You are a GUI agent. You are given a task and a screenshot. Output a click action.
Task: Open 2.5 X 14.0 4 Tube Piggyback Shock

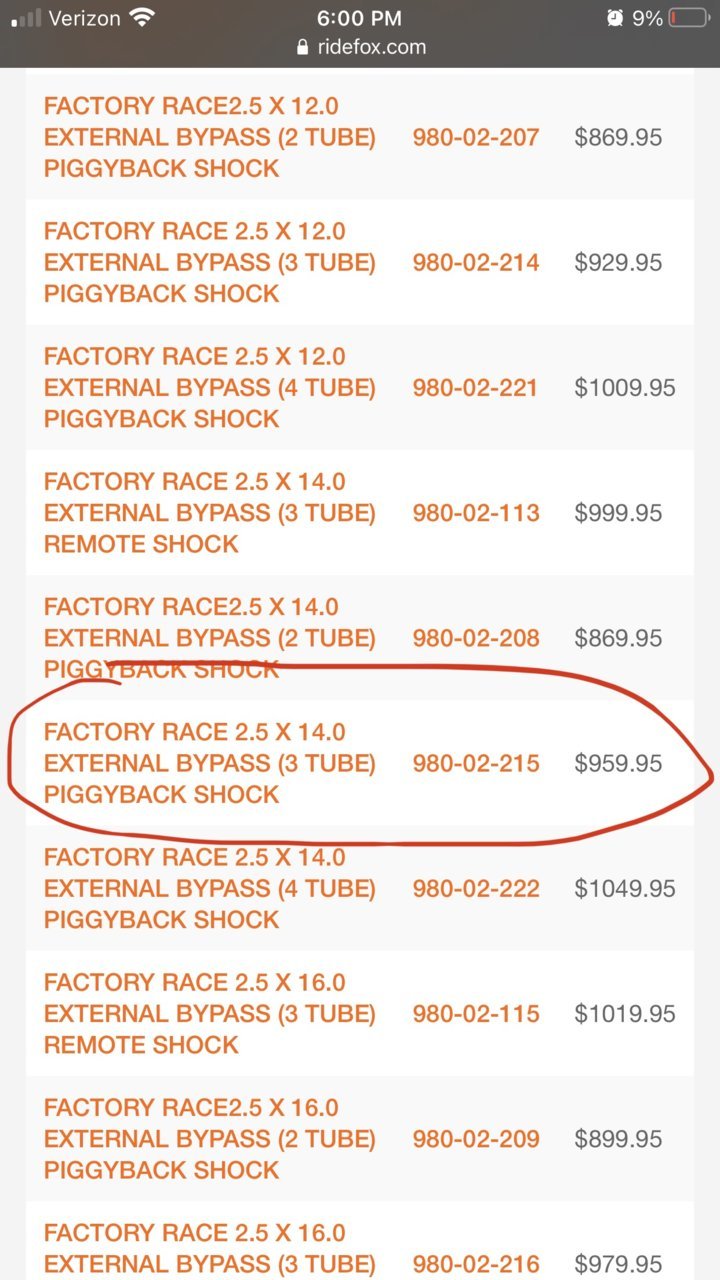pyautogui.click(x=210, y=888)
